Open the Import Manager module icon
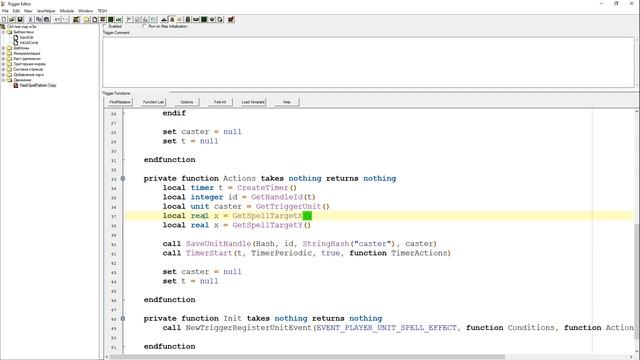640x360 pixels. tap(220, 20)
